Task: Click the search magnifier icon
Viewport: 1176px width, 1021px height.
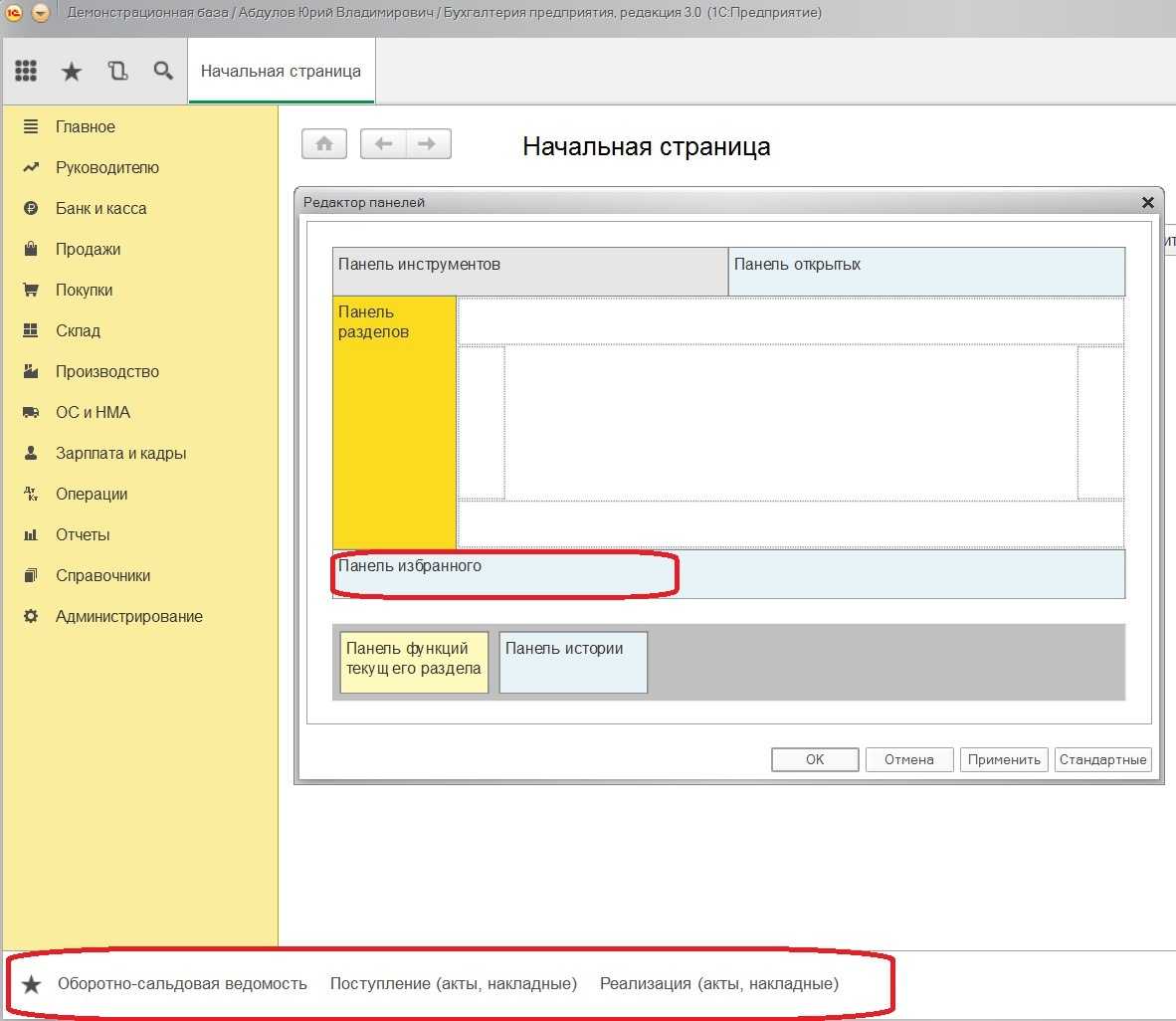Action: tap(163, 71)
